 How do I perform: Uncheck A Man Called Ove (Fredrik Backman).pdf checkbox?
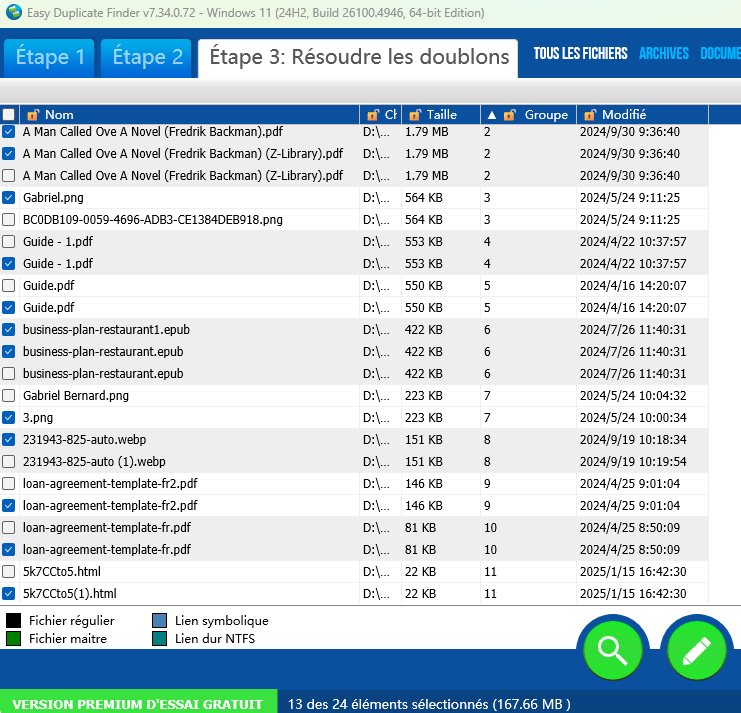pyautogui.click(x=9, y=132)
